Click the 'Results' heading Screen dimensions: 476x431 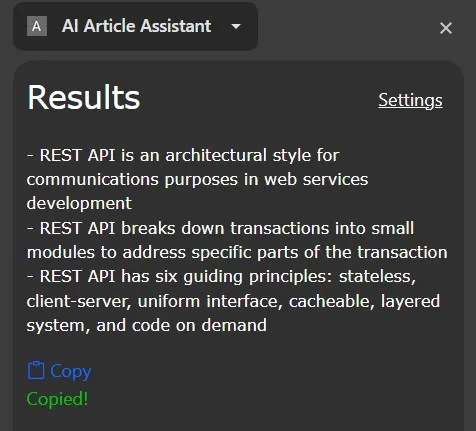83,97
